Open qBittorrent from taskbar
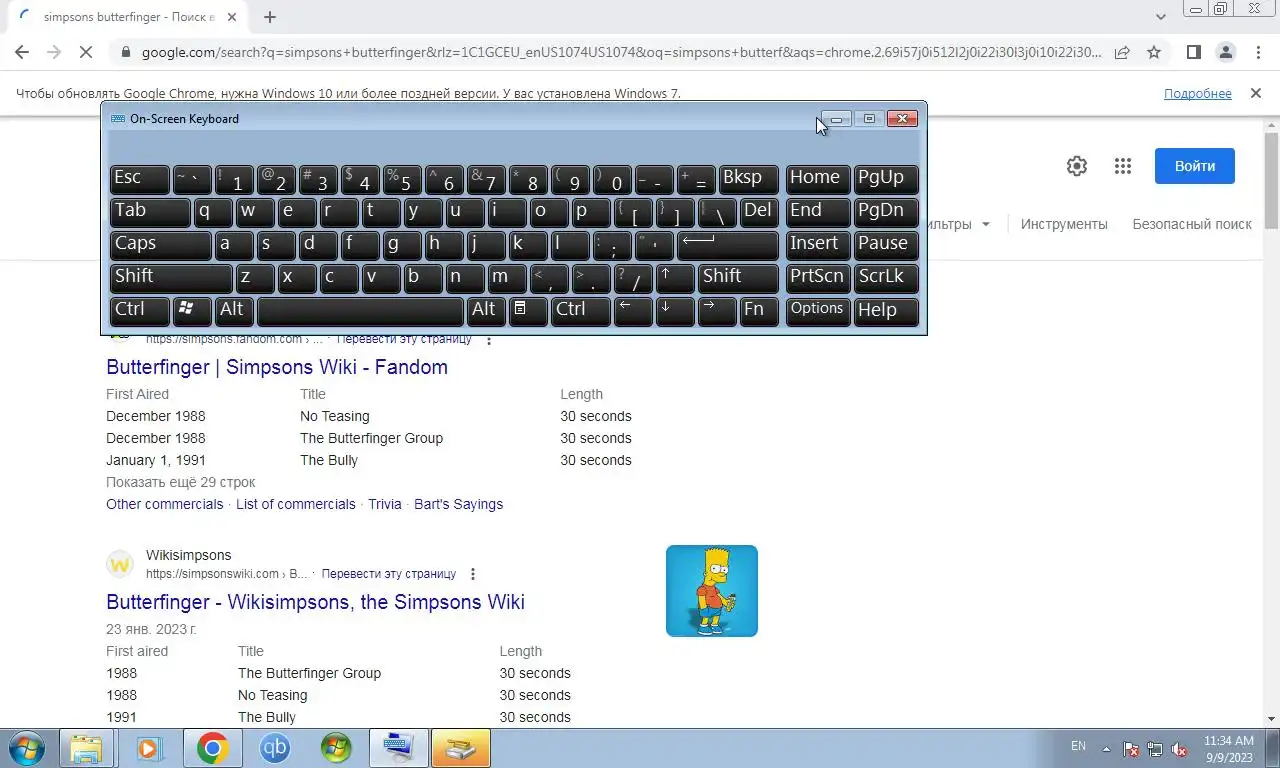 tap(274, 748)
